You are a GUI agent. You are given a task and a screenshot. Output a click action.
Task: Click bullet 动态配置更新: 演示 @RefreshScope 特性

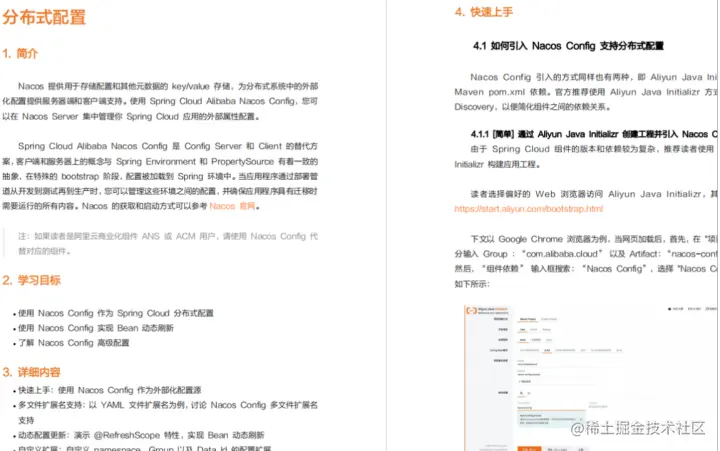(x=141, y=435)
